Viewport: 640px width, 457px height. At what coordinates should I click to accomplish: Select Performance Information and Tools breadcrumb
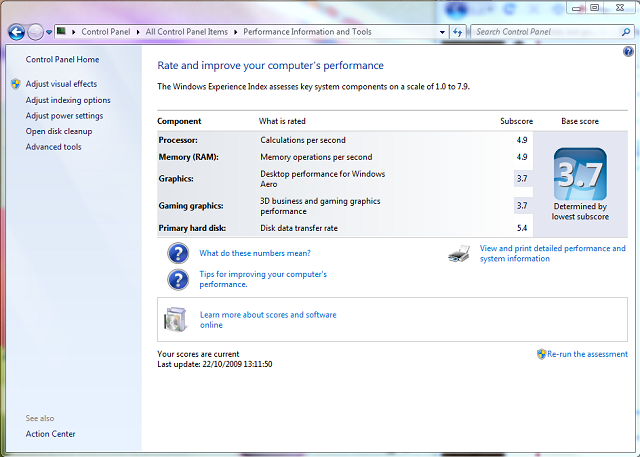pyautogui.click(x=307, y=32)
